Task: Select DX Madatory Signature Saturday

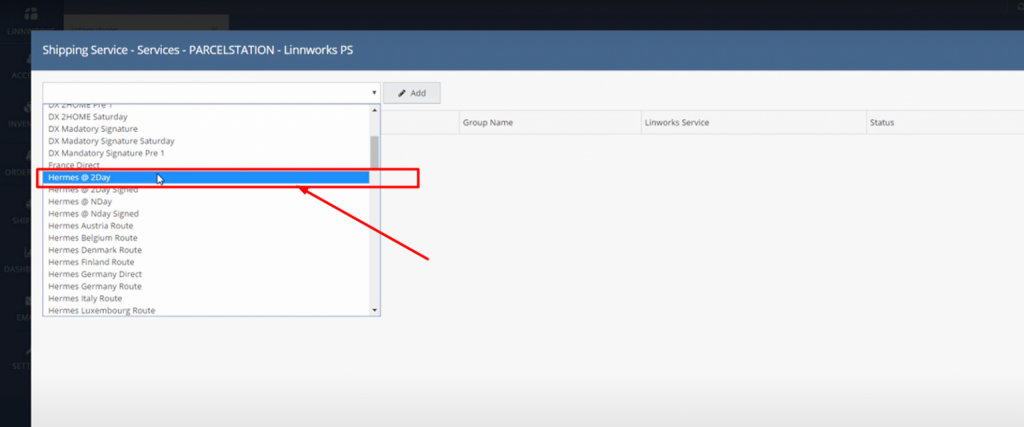Action: click(206, 141)
